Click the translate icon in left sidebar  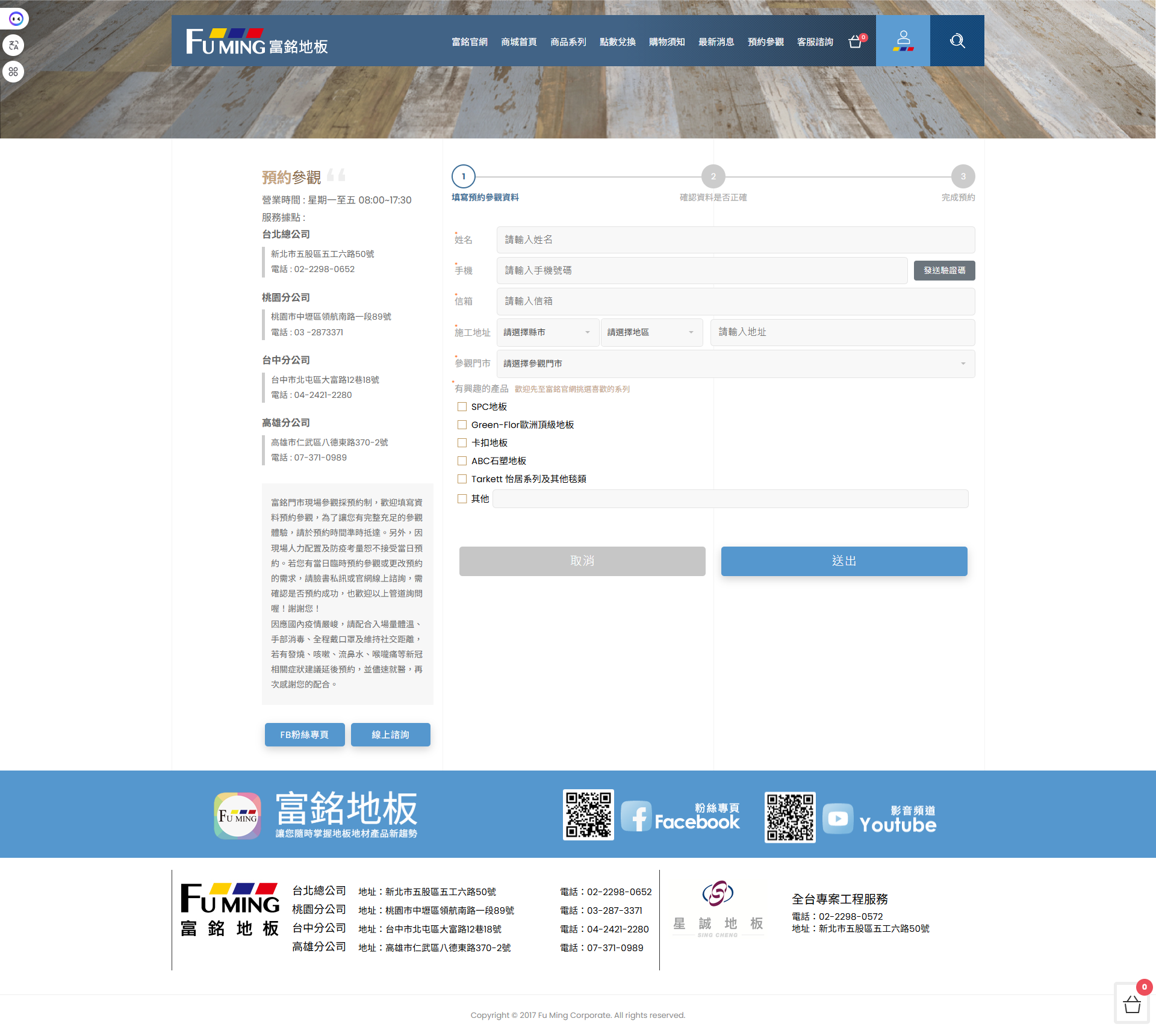(x=14, y=45)
